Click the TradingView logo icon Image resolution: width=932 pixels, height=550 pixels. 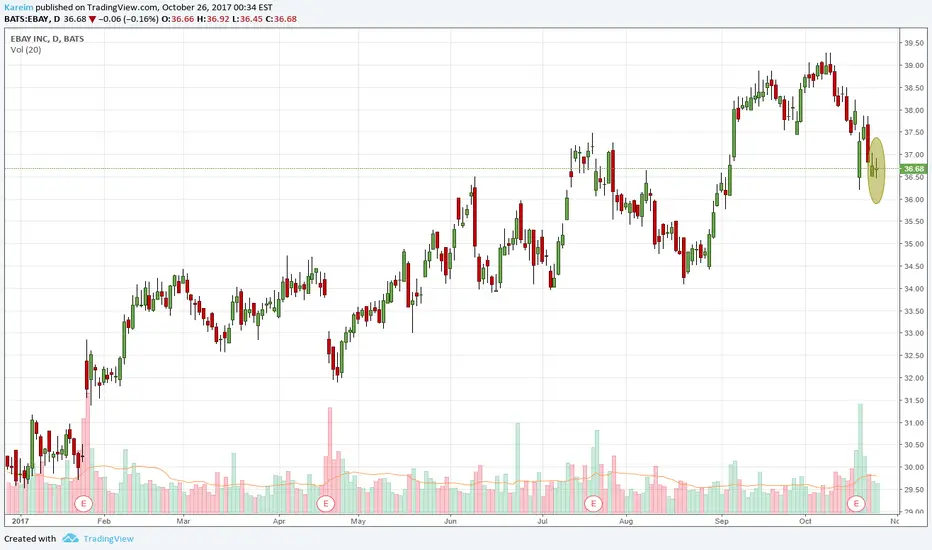point(70,538)
